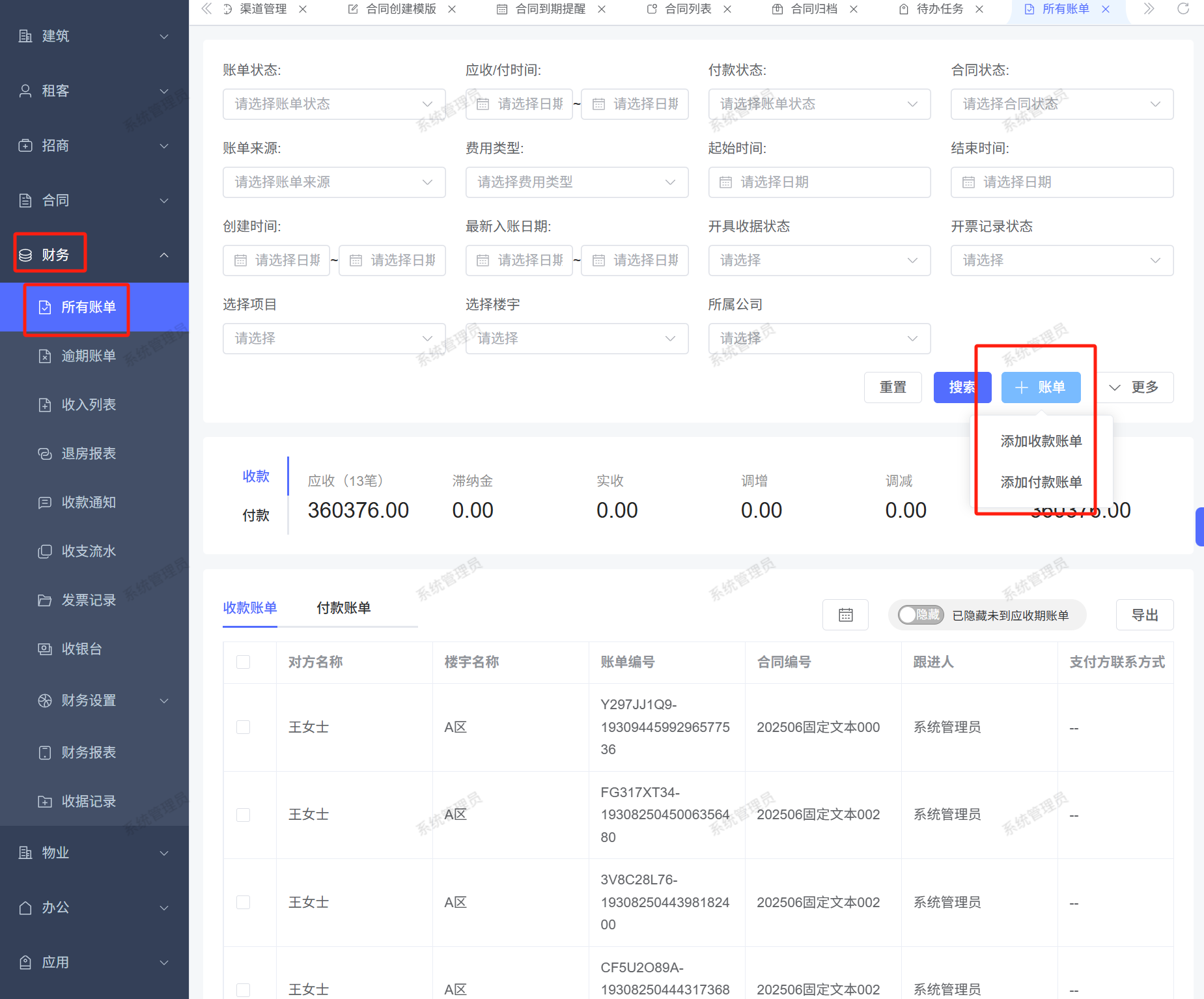This screenshot has width=1204, height=999.
Task: Open 收银台 from the sidebar
Action: pos(81,649)
